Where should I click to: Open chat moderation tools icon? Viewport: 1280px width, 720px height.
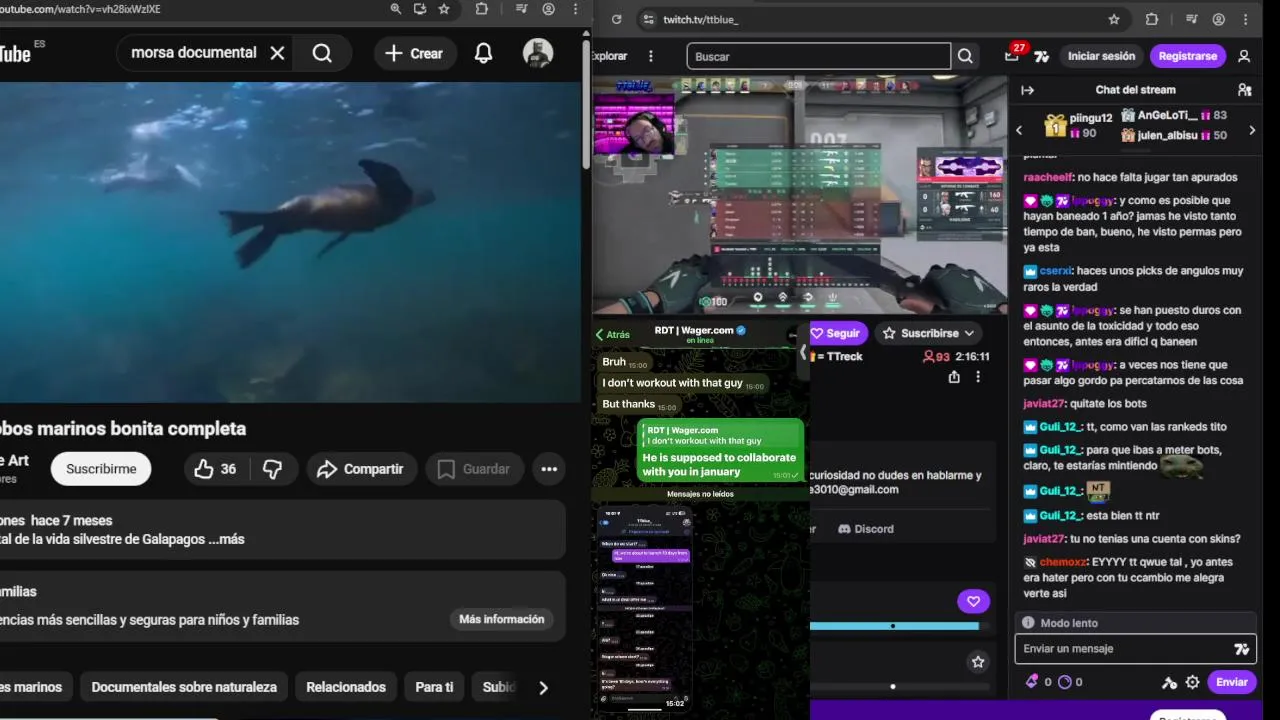coord(1169,682)
